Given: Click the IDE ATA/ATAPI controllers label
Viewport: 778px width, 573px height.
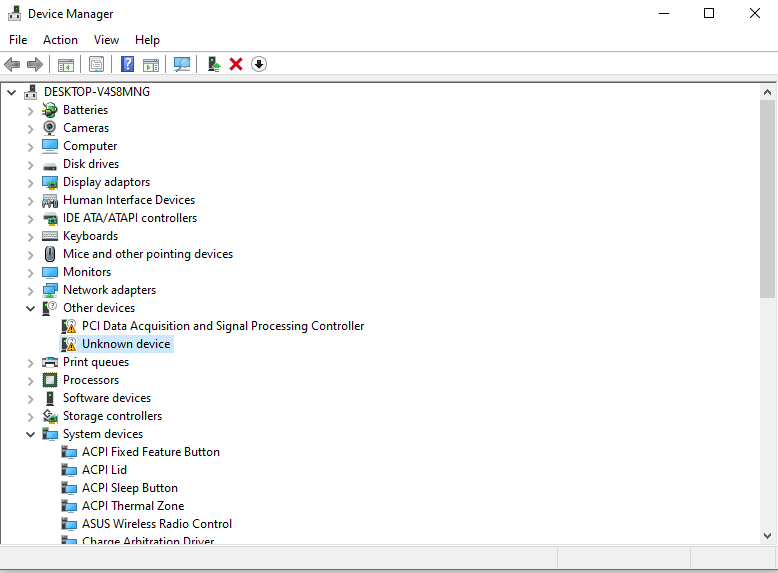Looking at the screenshot, I should click(130, 218).
